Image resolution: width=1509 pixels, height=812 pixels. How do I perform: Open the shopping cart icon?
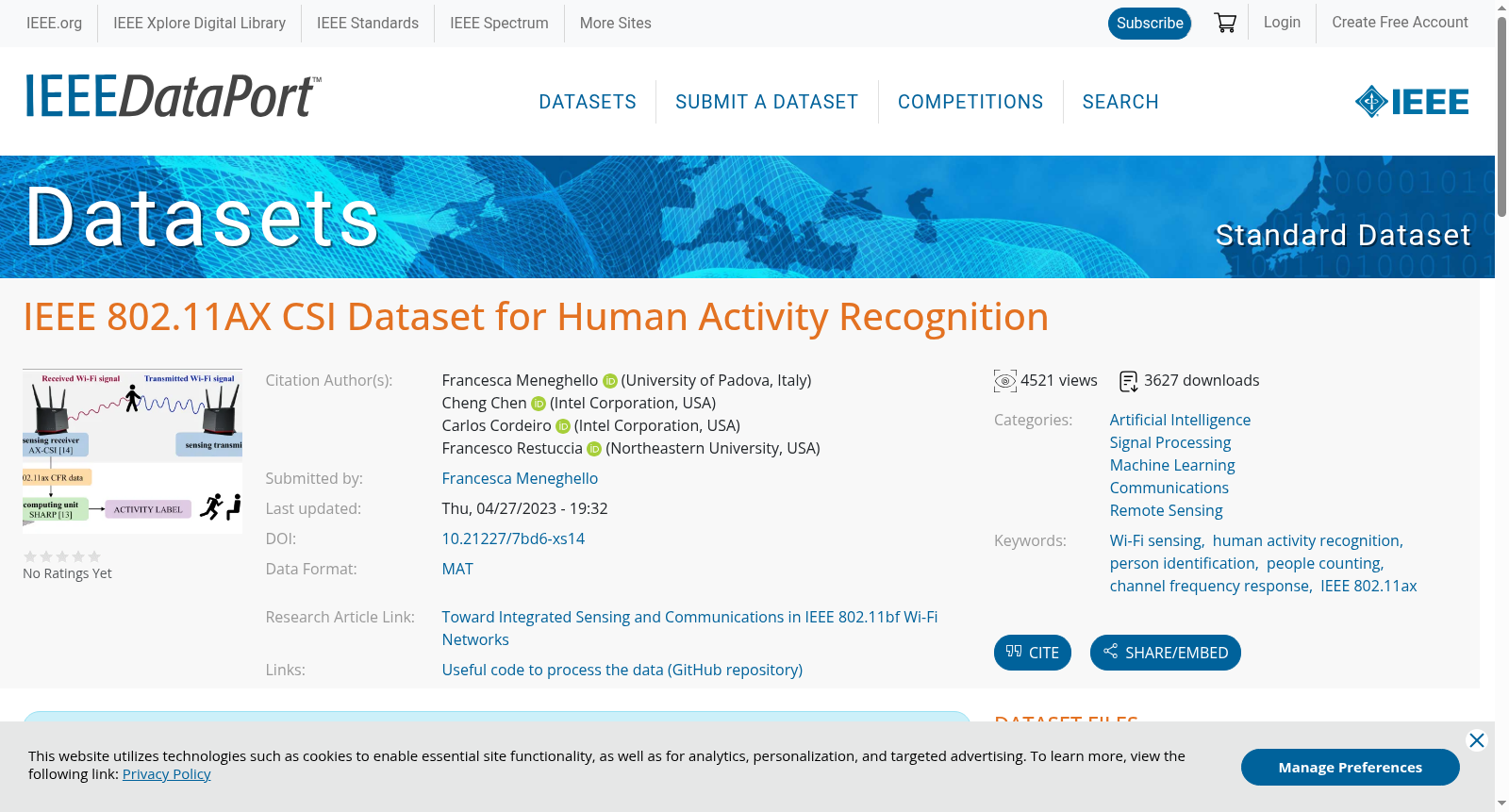pos(1225,23)
